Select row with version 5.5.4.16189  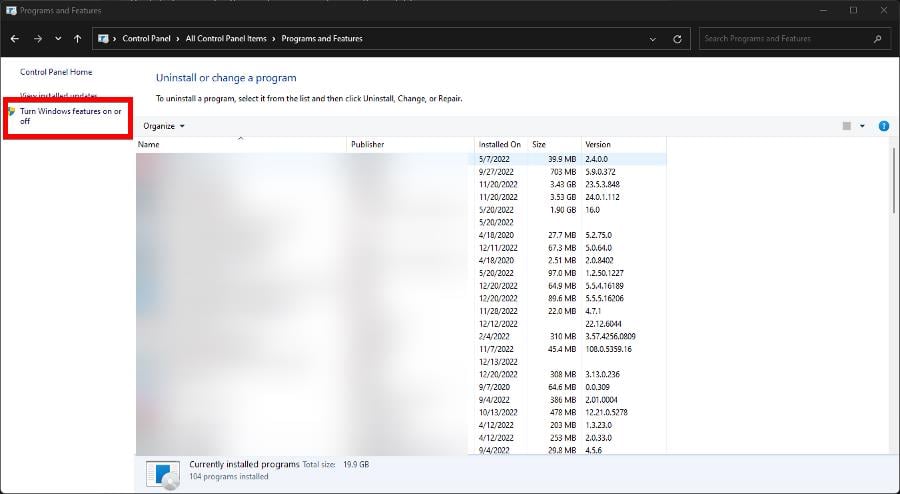[401, 286]
